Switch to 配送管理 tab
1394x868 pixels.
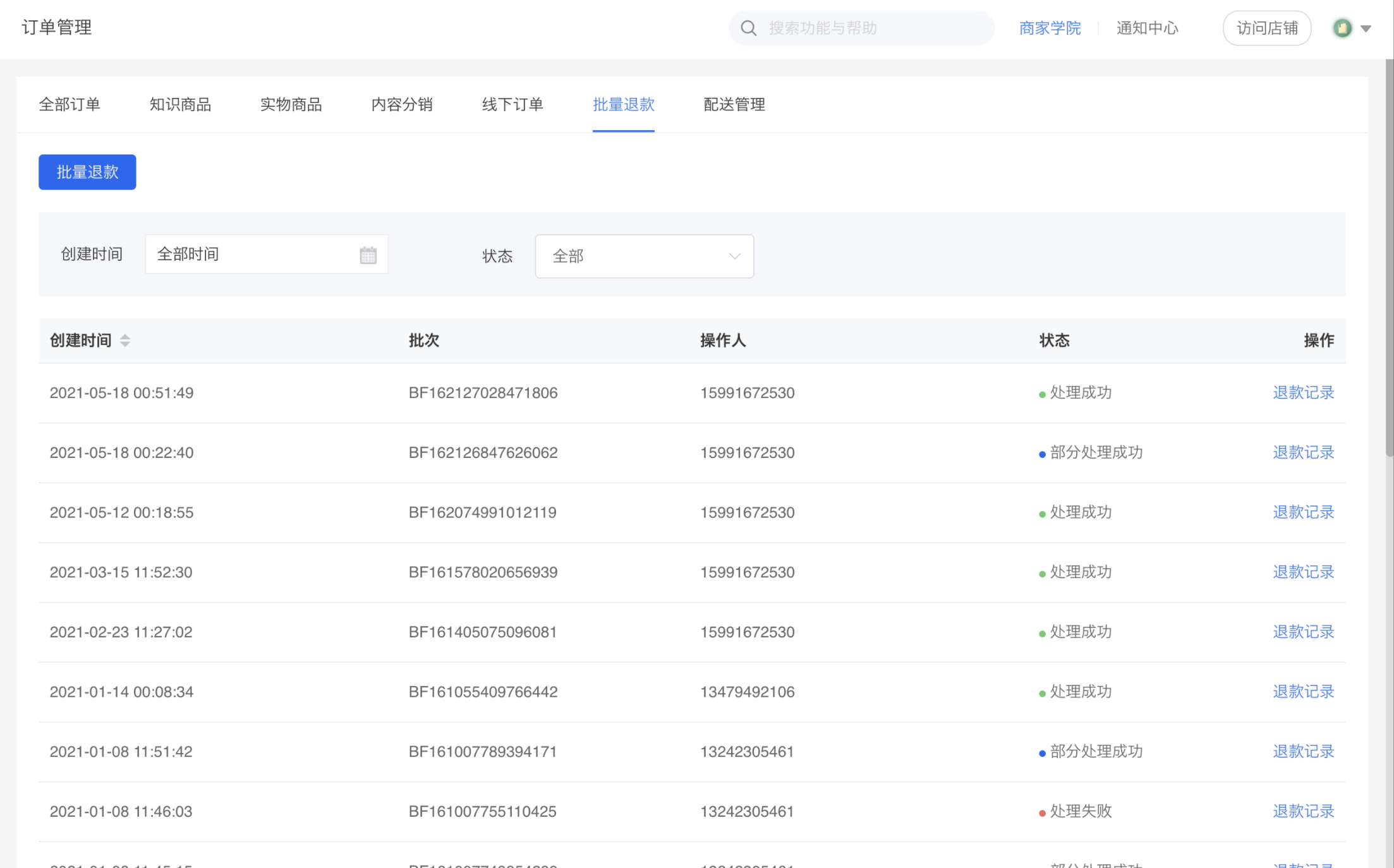click(x=734, y=104)
